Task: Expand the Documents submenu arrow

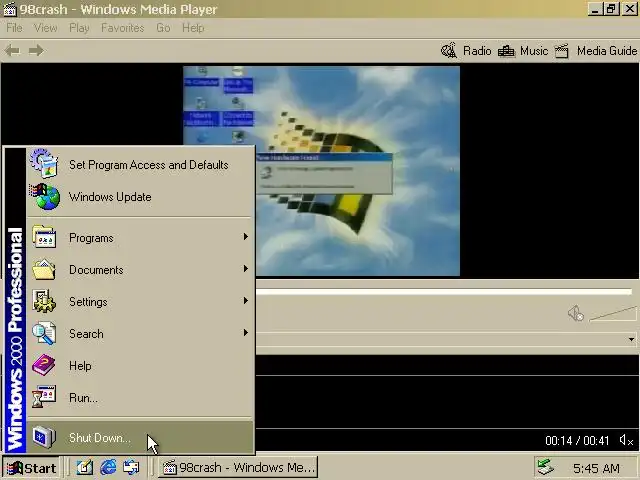Action: 246,269
